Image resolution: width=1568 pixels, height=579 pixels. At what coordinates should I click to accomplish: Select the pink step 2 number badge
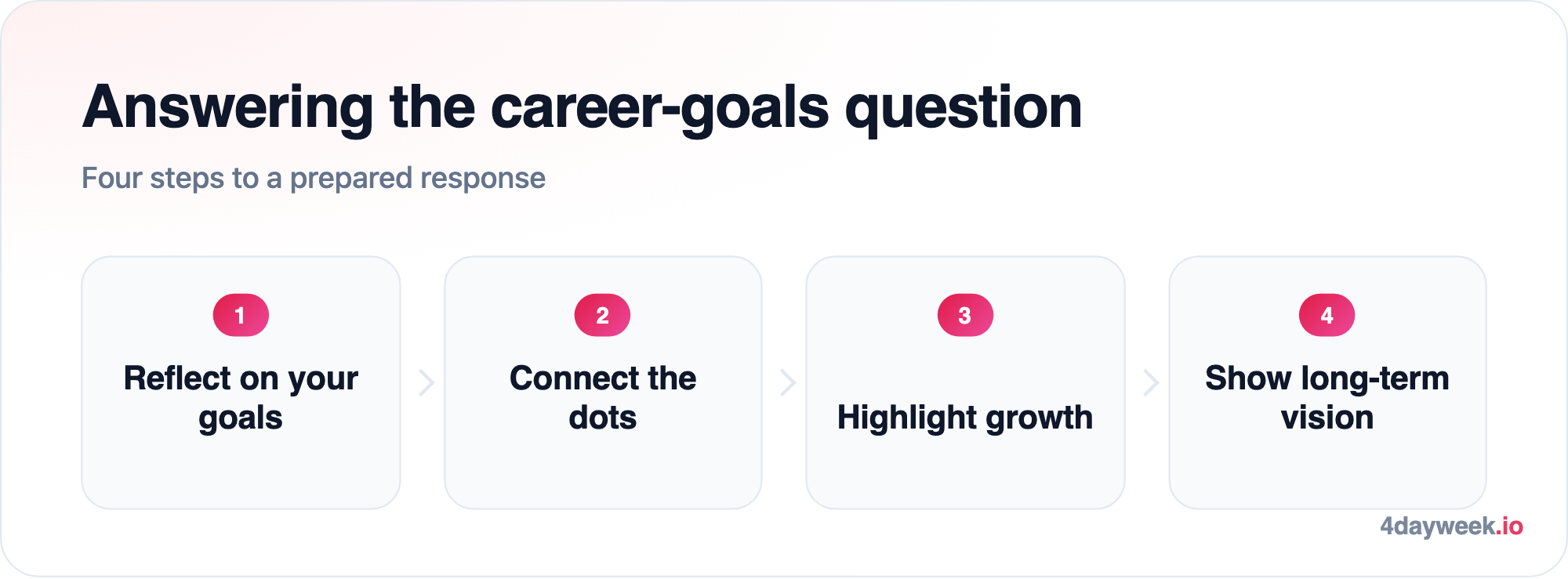602,315
